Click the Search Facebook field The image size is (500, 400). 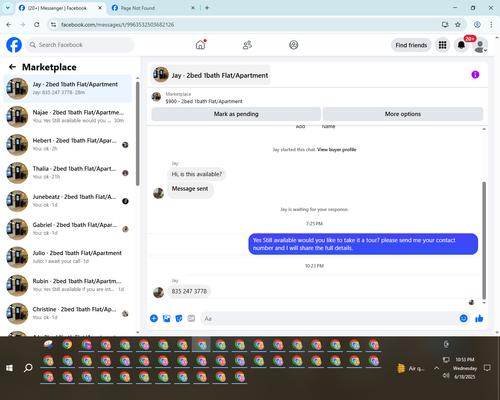point(80,45)
